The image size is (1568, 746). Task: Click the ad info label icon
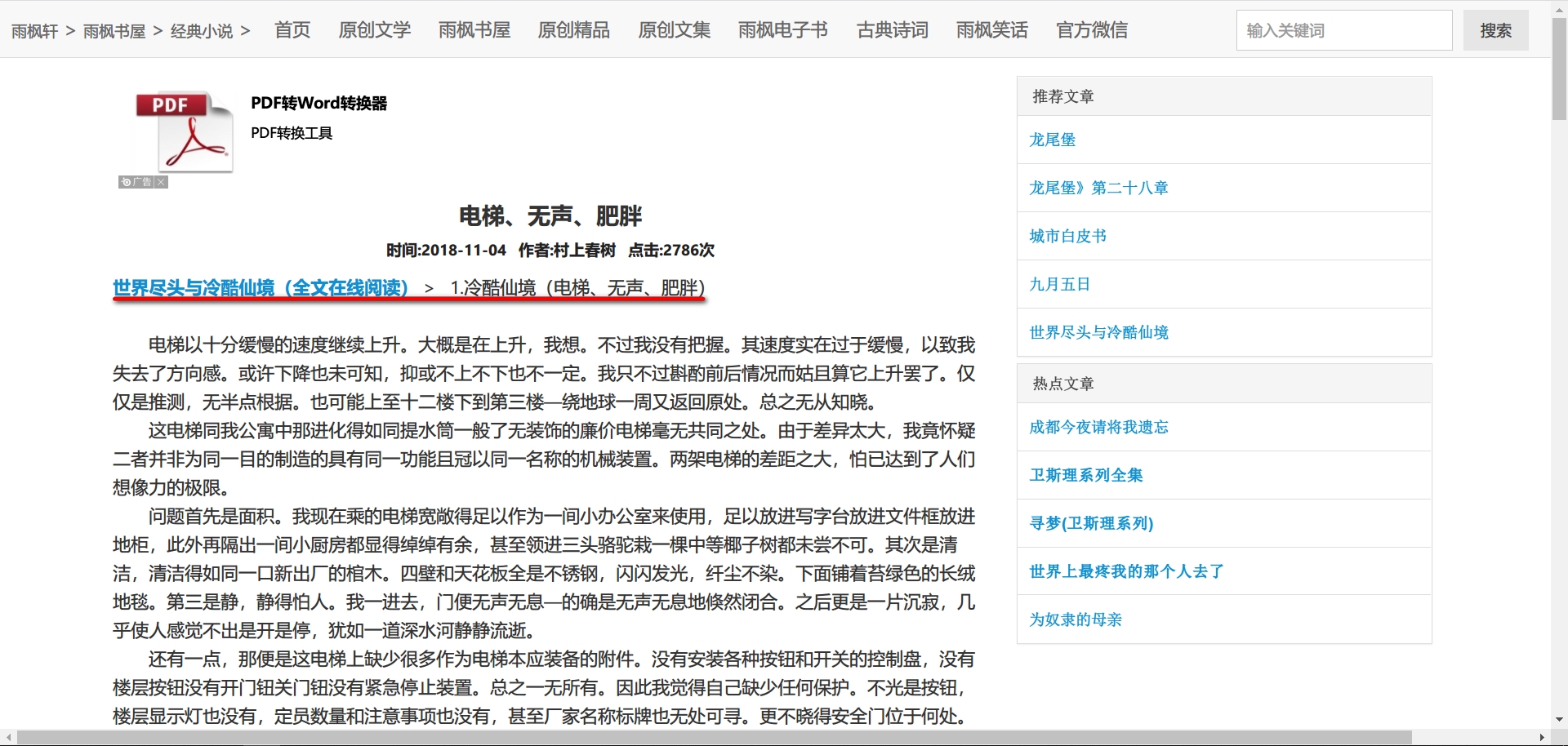[136, 182]
